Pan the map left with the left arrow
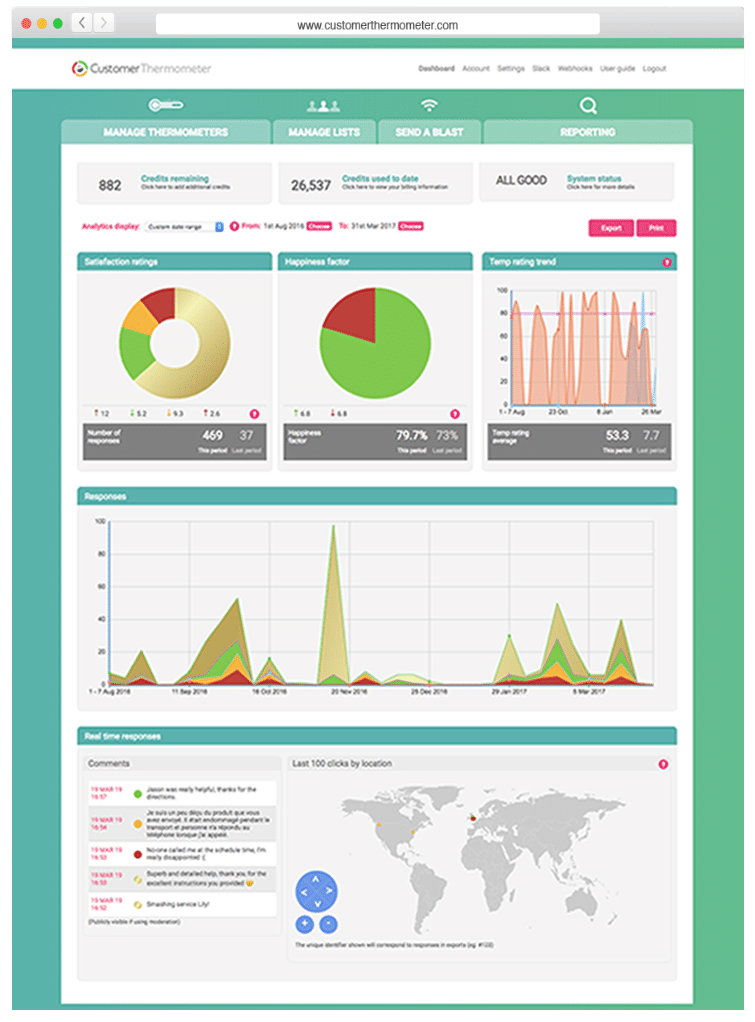Screen dimensions: 755x1022 304,892
